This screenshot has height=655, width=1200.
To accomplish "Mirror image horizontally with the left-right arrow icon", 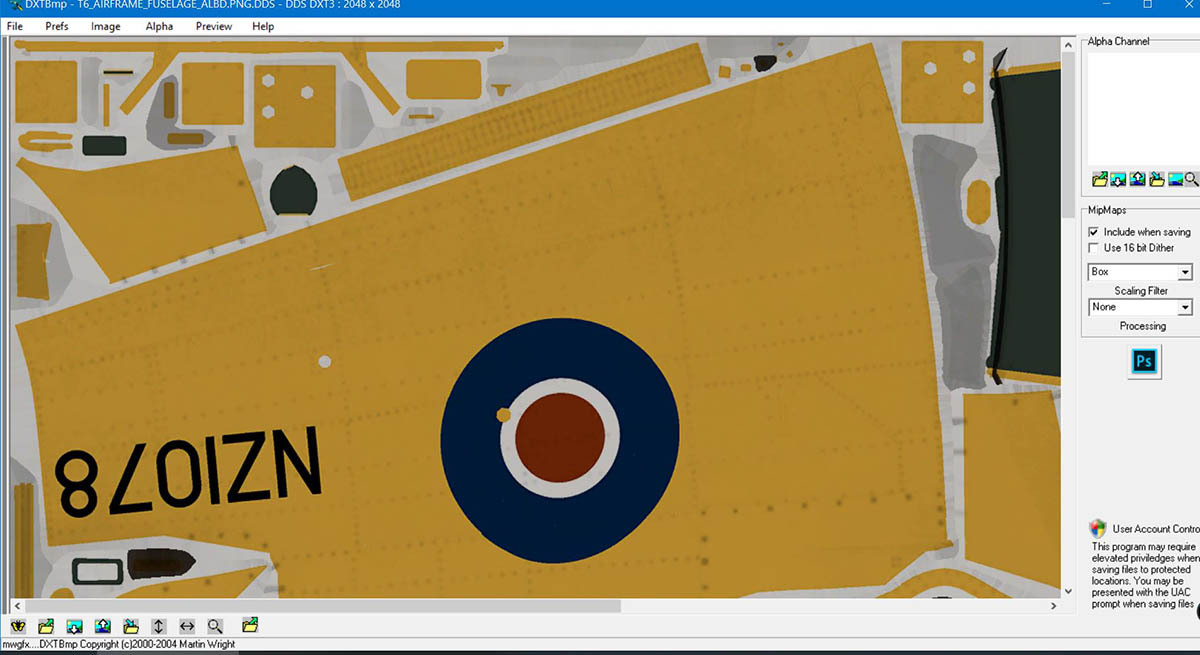I will 187,626.
